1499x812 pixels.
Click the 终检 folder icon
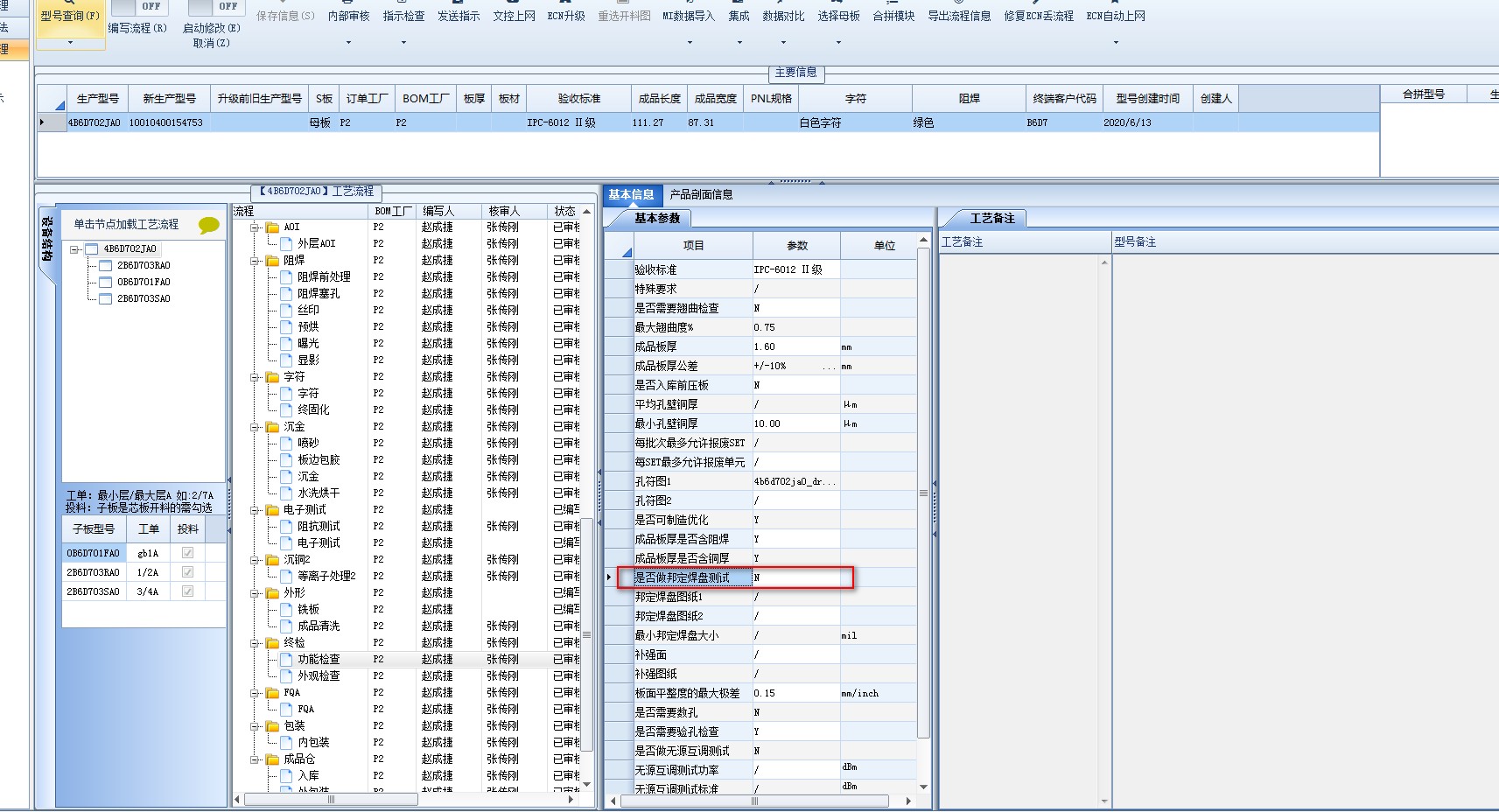(272, 643)
